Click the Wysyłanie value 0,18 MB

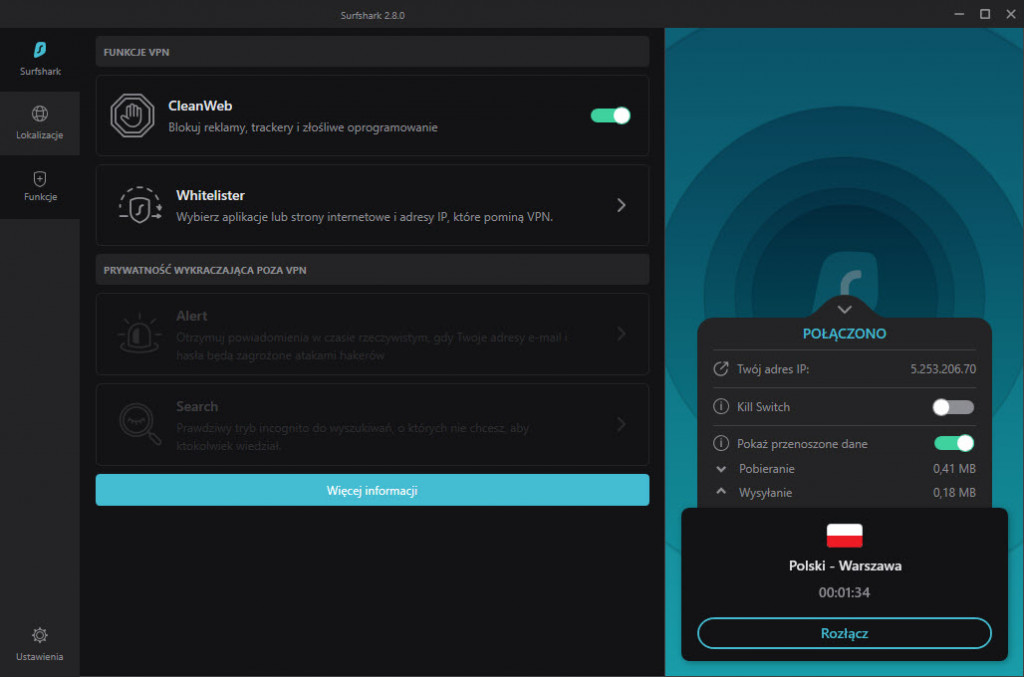(954, 493)
